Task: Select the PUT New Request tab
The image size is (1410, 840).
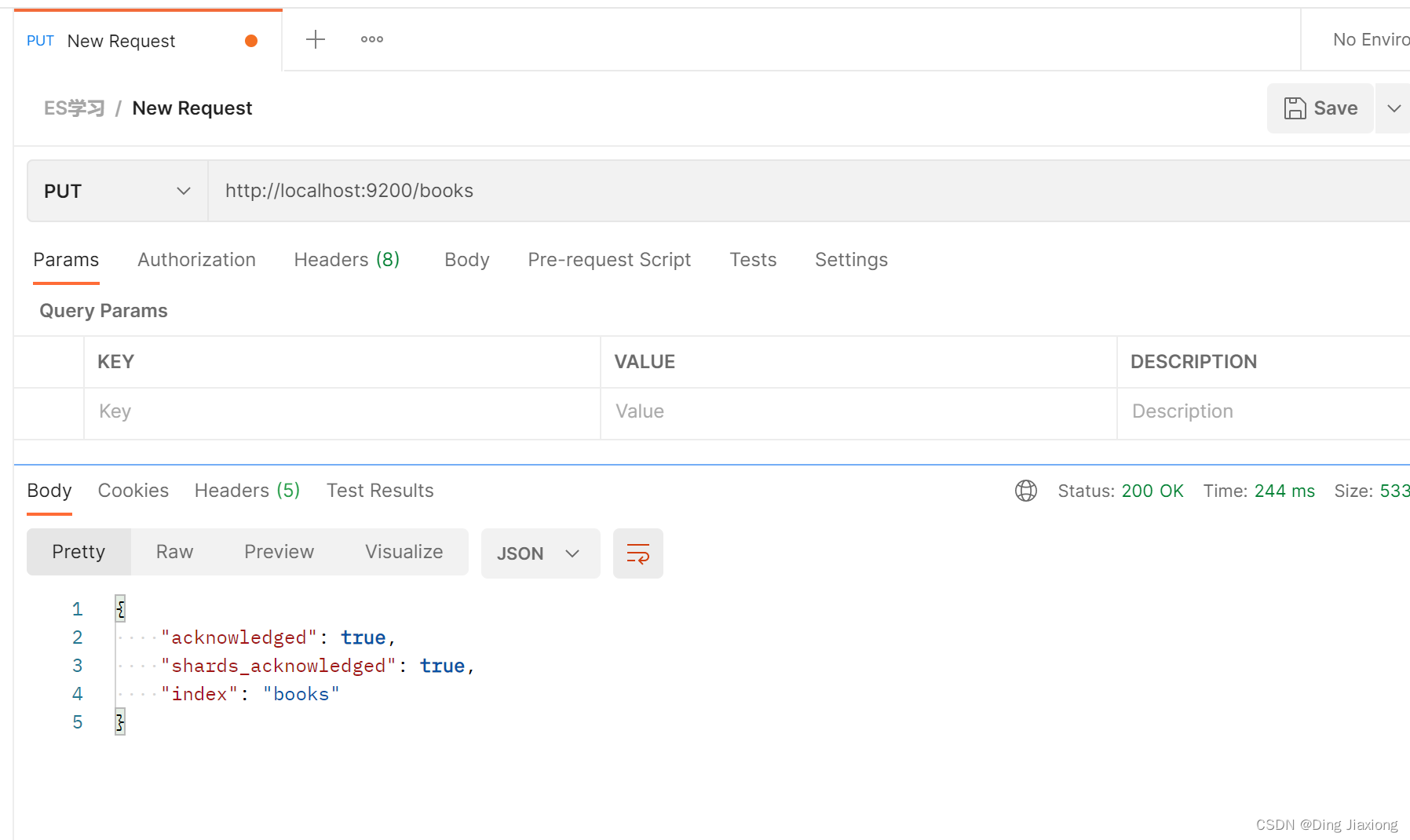Action: point(148,41)
